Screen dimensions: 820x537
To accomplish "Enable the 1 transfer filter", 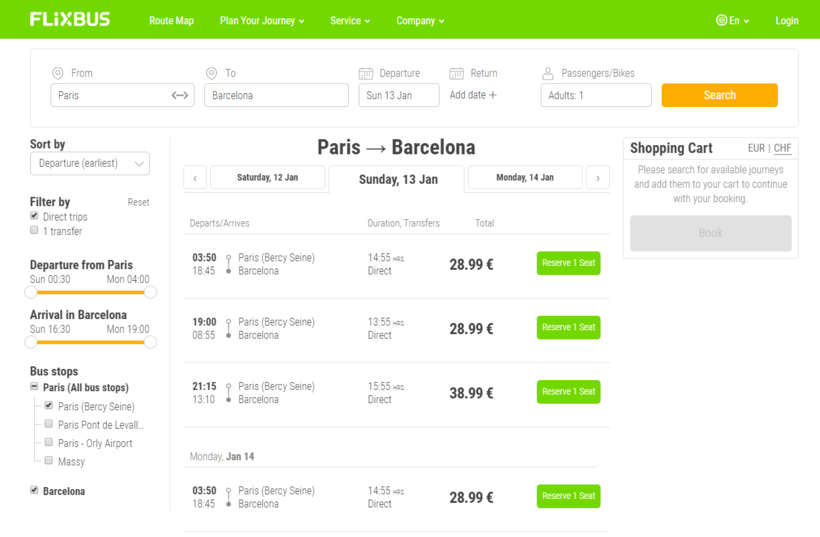I will coord(34,230).
